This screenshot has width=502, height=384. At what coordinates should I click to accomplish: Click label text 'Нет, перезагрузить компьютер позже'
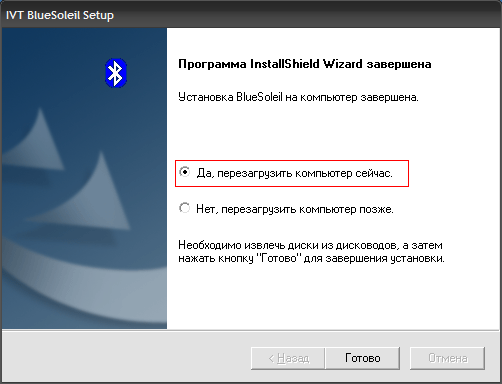click(x=295, y=209)
